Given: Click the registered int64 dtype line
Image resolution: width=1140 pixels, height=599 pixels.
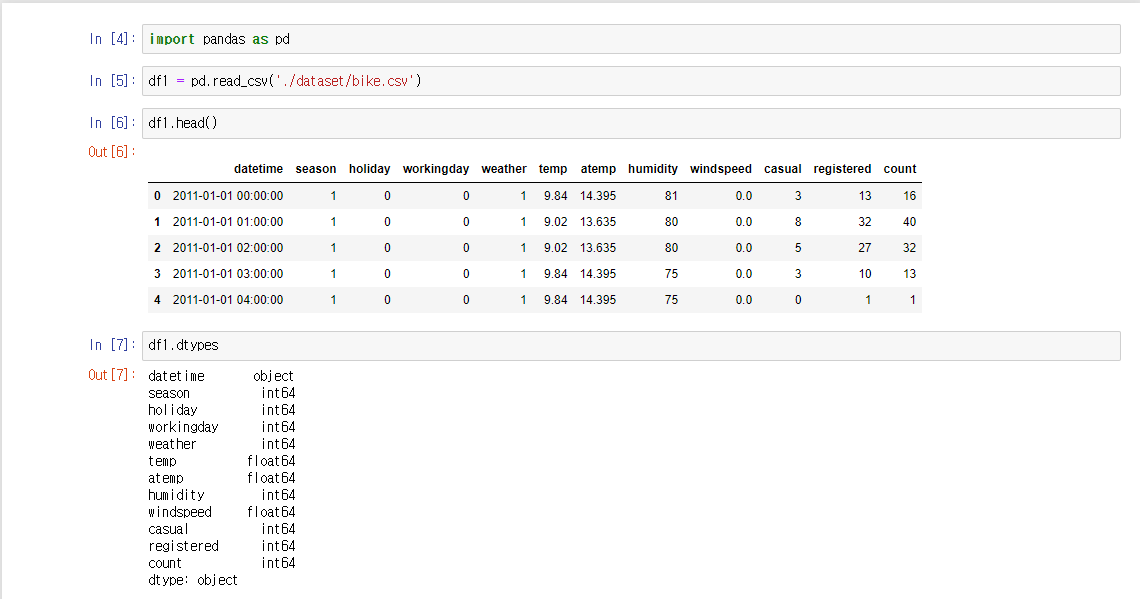Looking at the screenshot, I should 221,546.
